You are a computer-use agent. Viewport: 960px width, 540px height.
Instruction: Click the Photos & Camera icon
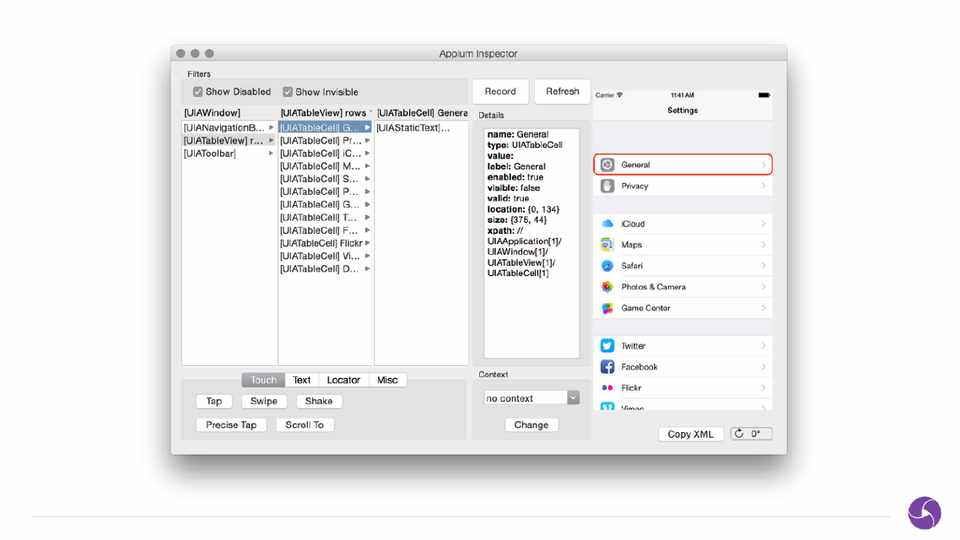click(607, 287)
